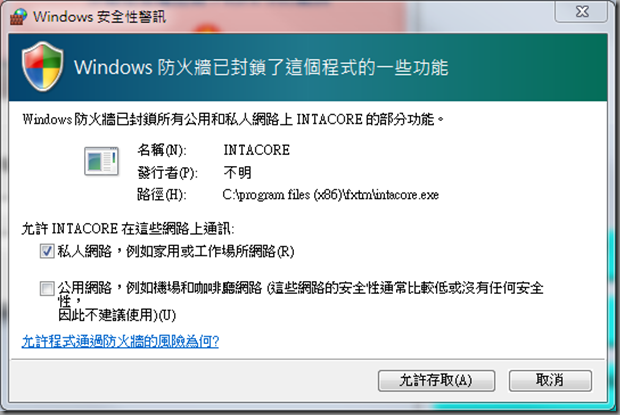The height and width of the screenshot is (415, 620).
Task: Close the Windows 安全性警訊 dialog
Action: point(581,12)
